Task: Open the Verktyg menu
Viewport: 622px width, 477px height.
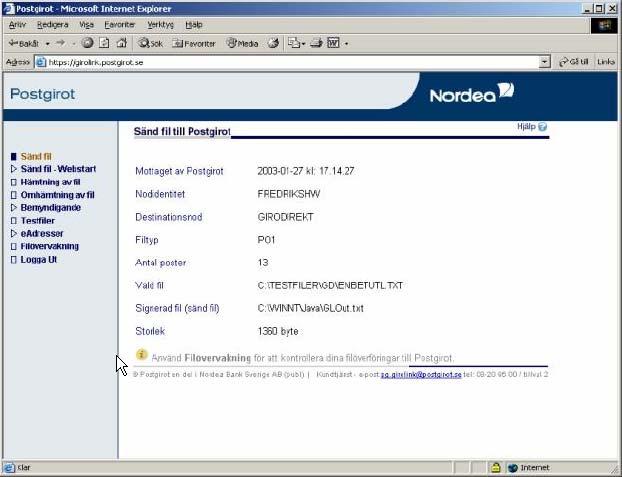Action: click(x=160, y=25)
